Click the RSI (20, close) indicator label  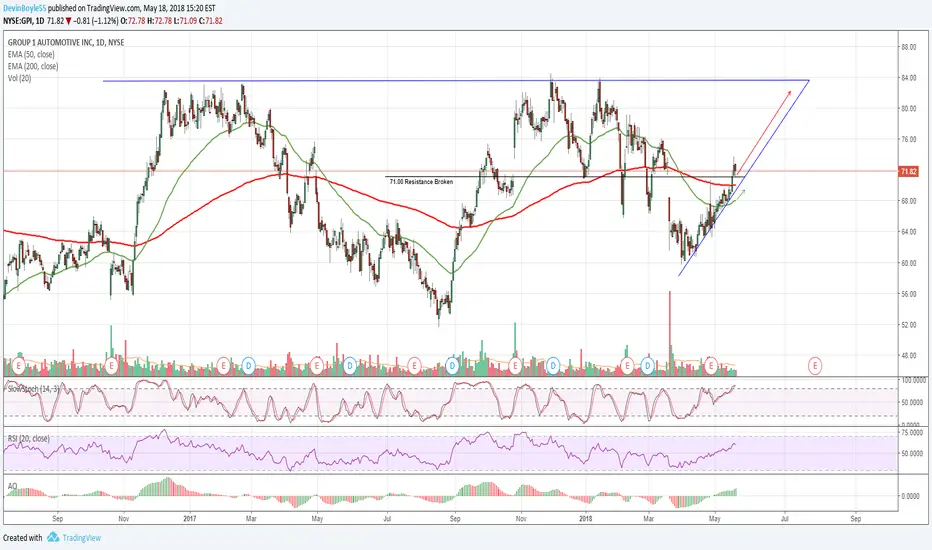pyautogui.click(x=29, y=438)
